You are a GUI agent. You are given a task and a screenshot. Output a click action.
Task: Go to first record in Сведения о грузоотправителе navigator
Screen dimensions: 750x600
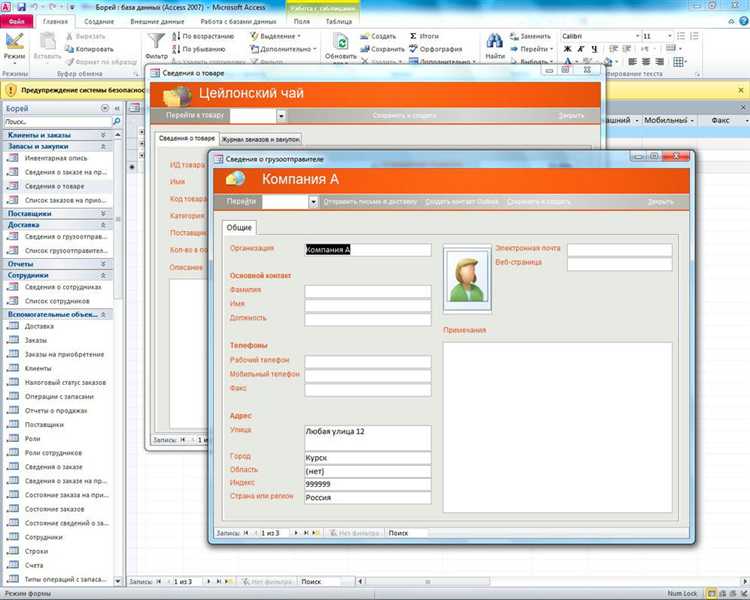click(x=246, y=533)
